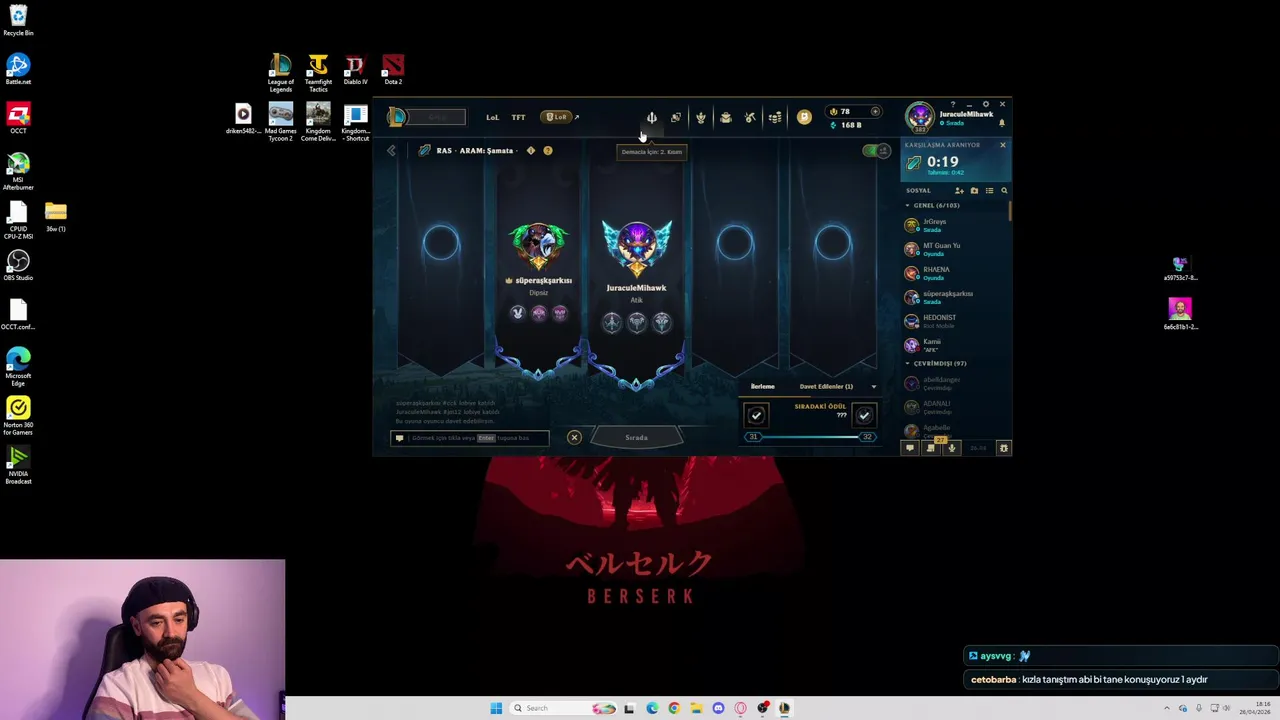
Task: Open the crafting hammer icon in League client
Action: point(750,118)
